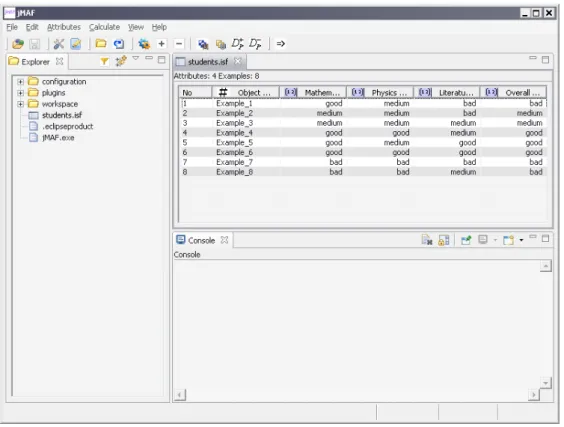Maximize the Explorer panel

[162, 60]
